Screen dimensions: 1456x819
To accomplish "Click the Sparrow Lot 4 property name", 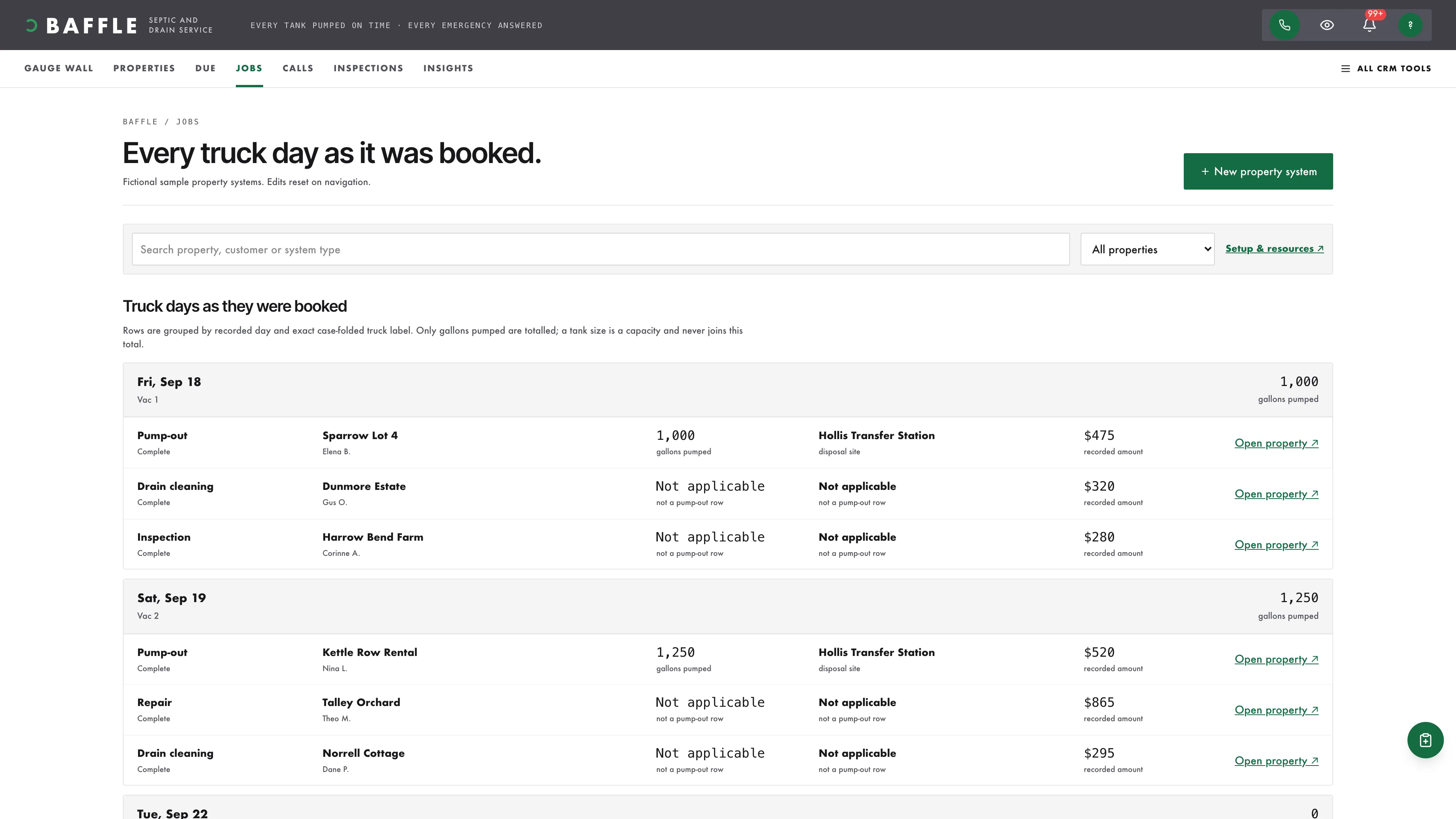I will click(360, 435).
